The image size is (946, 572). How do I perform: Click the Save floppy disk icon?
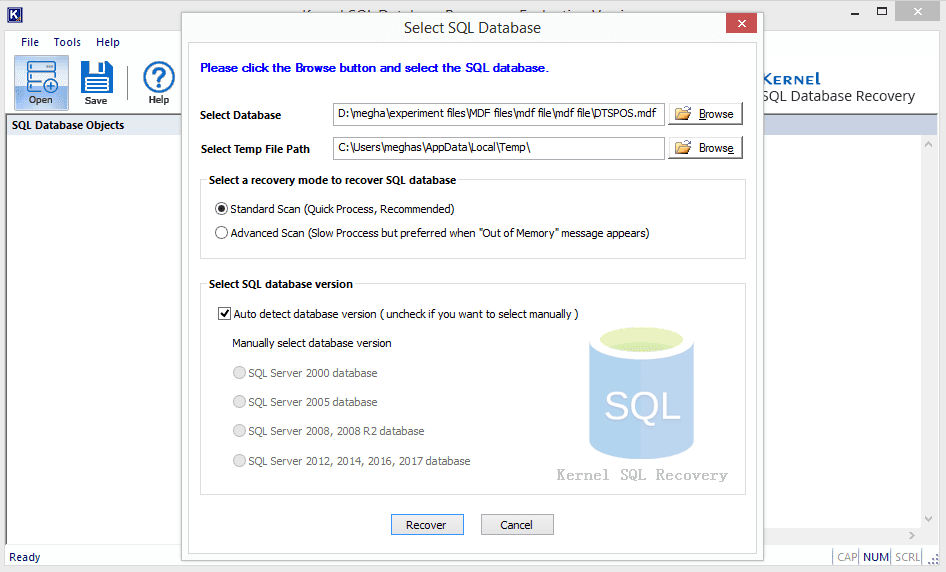pos(96,81)
